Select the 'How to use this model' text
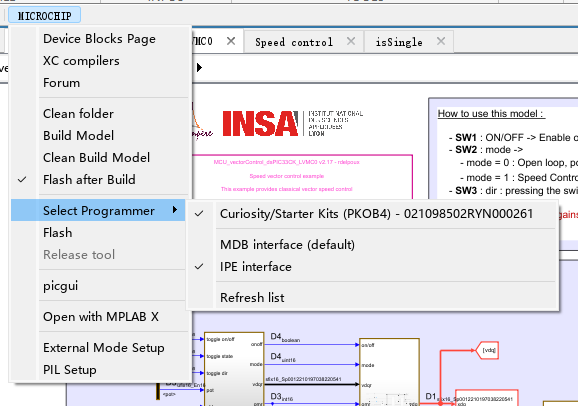This screenshot has width=578, height=406. click(x=491, y=114)
